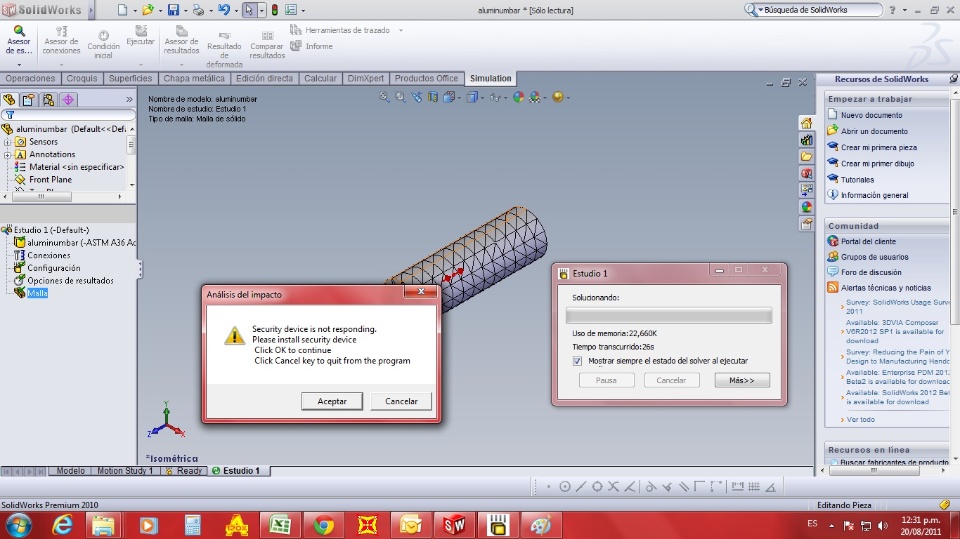960x539 pixels.
Task: Click Pausa in the solver dialog
Action: [x=606, y=380]
